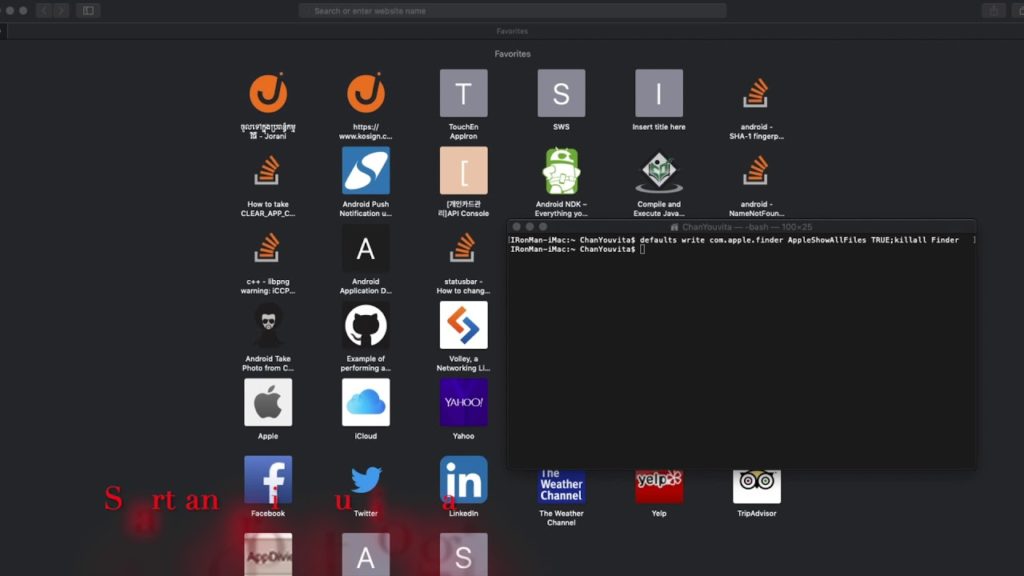
Task: Open the TouchEn AppIron favorite
Action: pos(464,93)
